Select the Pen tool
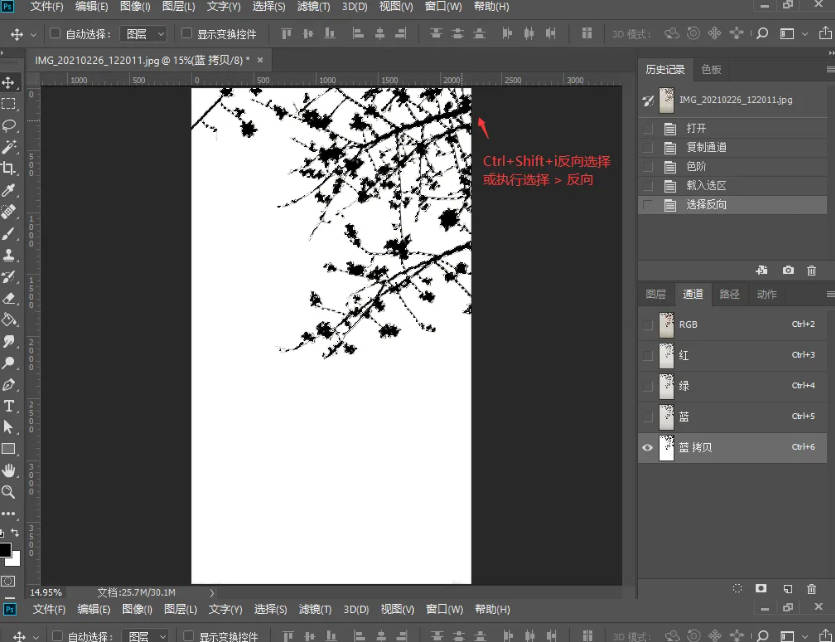Screen dimensions: 835x642 (9, 384)
